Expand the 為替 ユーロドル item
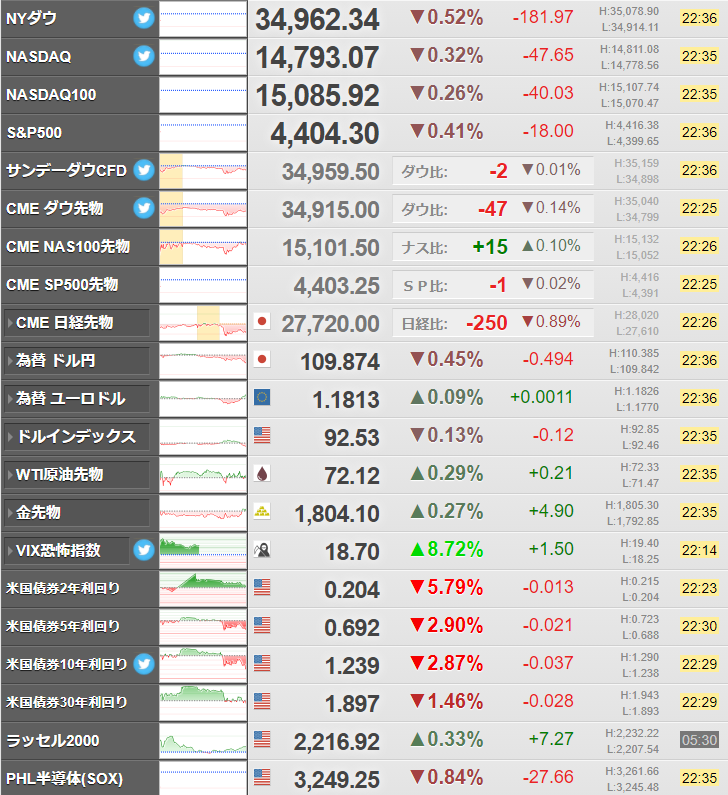Viewport: 728px width, 795px height. 77,399
